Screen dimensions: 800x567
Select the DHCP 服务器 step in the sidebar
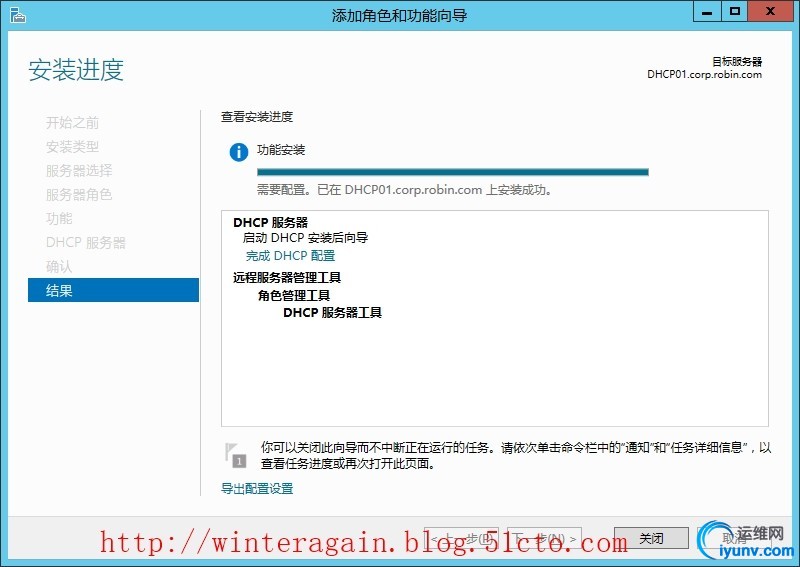point(86,242)
